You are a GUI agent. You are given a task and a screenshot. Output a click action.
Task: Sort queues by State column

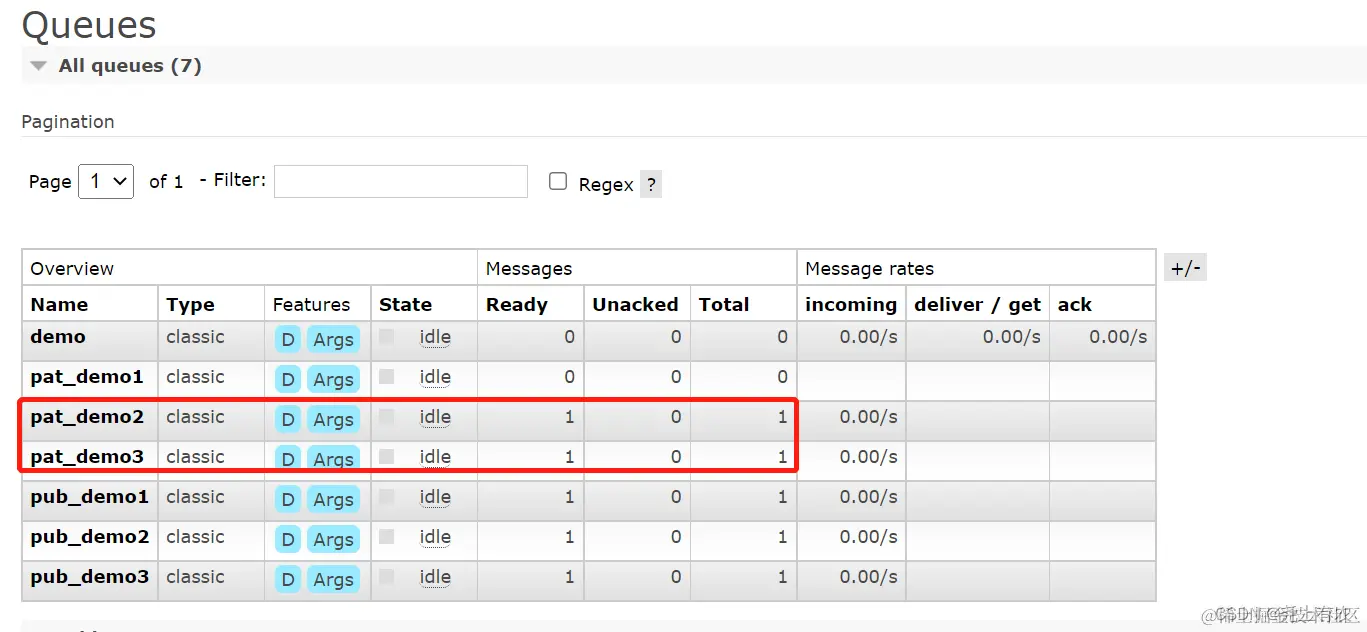(405, 305)
